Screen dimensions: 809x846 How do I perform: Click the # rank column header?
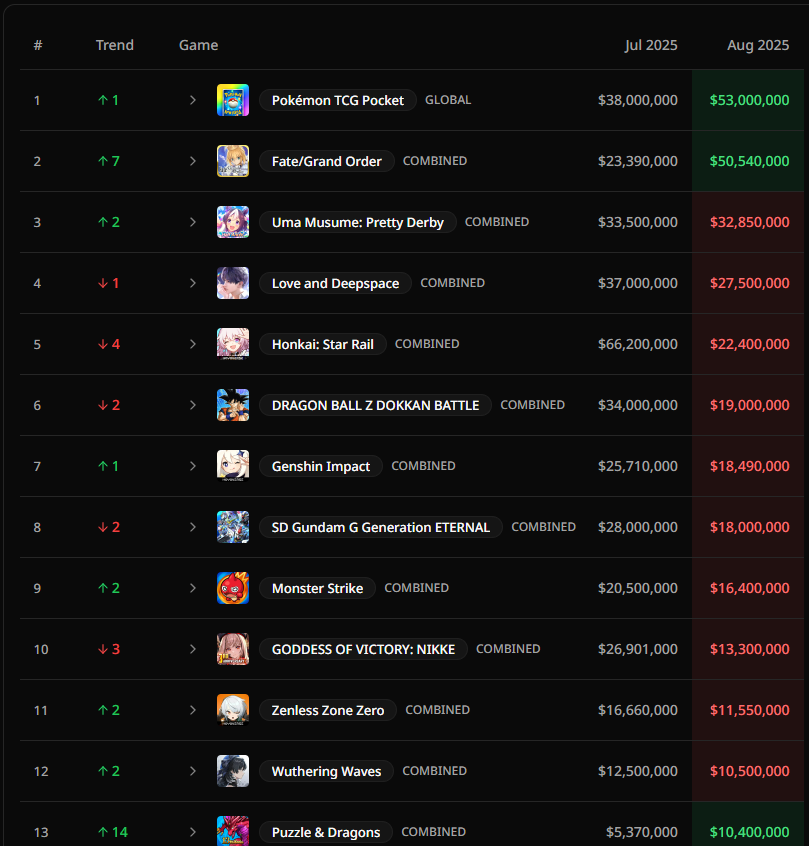38,45
